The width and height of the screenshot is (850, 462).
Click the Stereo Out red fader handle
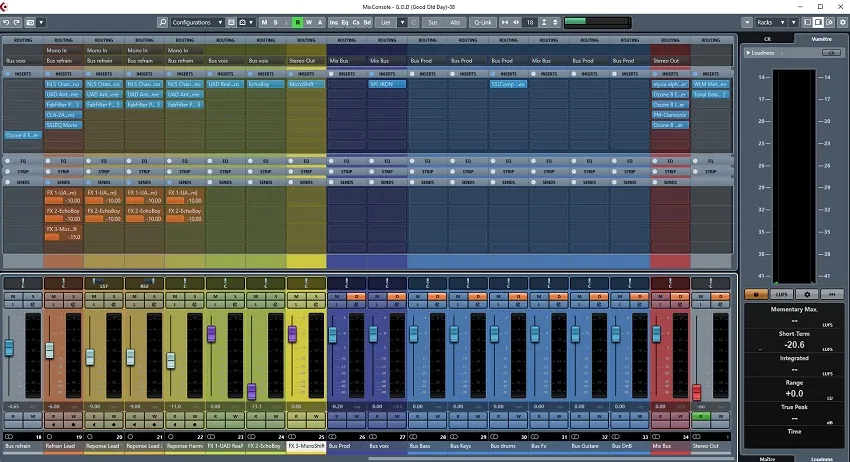(696, 393)
